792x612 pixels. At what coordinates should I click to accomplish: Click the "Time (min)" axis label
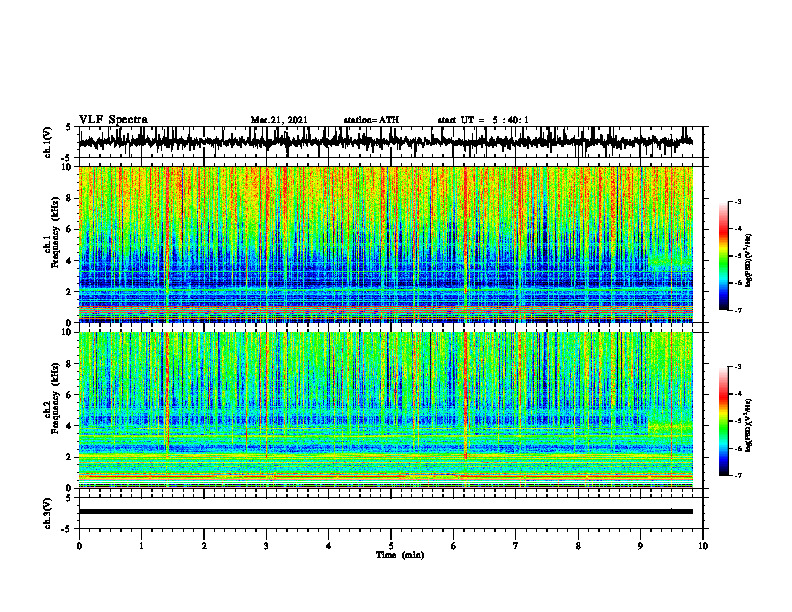pyautogui.click(x=400, y=555)
